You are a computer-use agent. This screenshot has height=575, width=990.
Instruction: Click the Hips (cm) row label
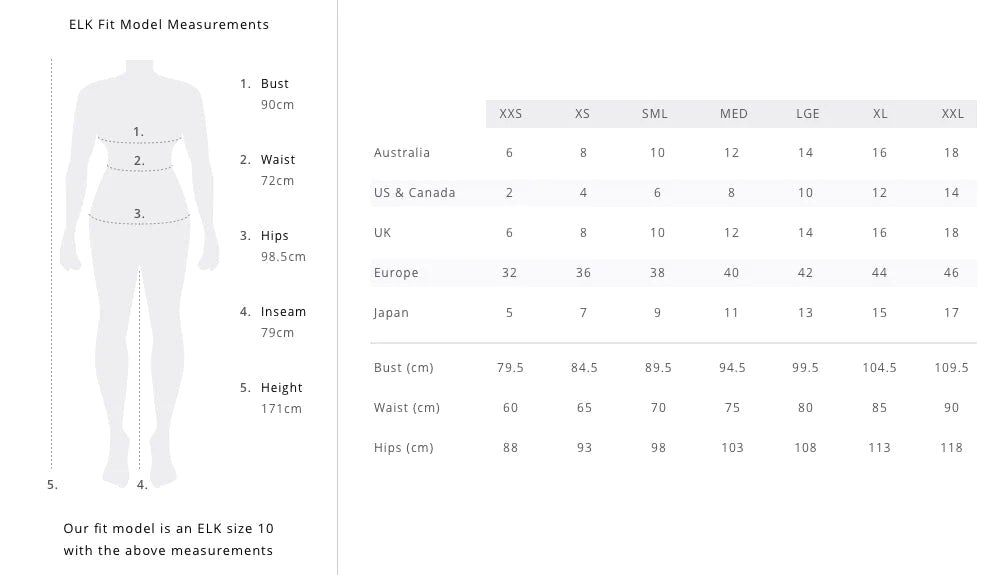[x=403, y=448]
